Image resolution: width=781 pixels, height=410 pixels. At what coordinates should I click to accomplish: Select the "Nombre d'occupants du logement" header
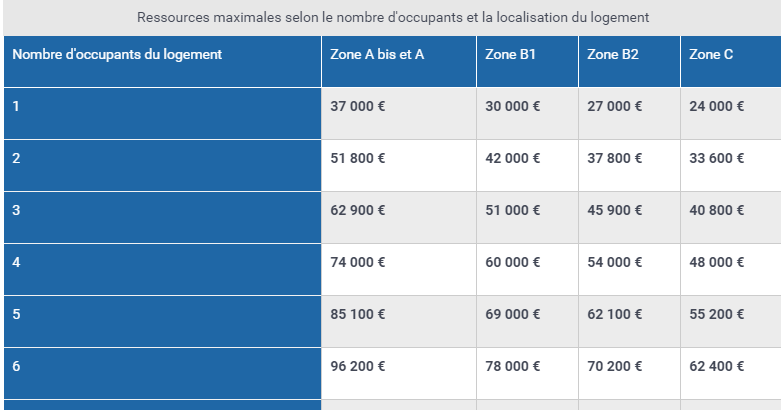pyautogui.click(x=117, y=54)
